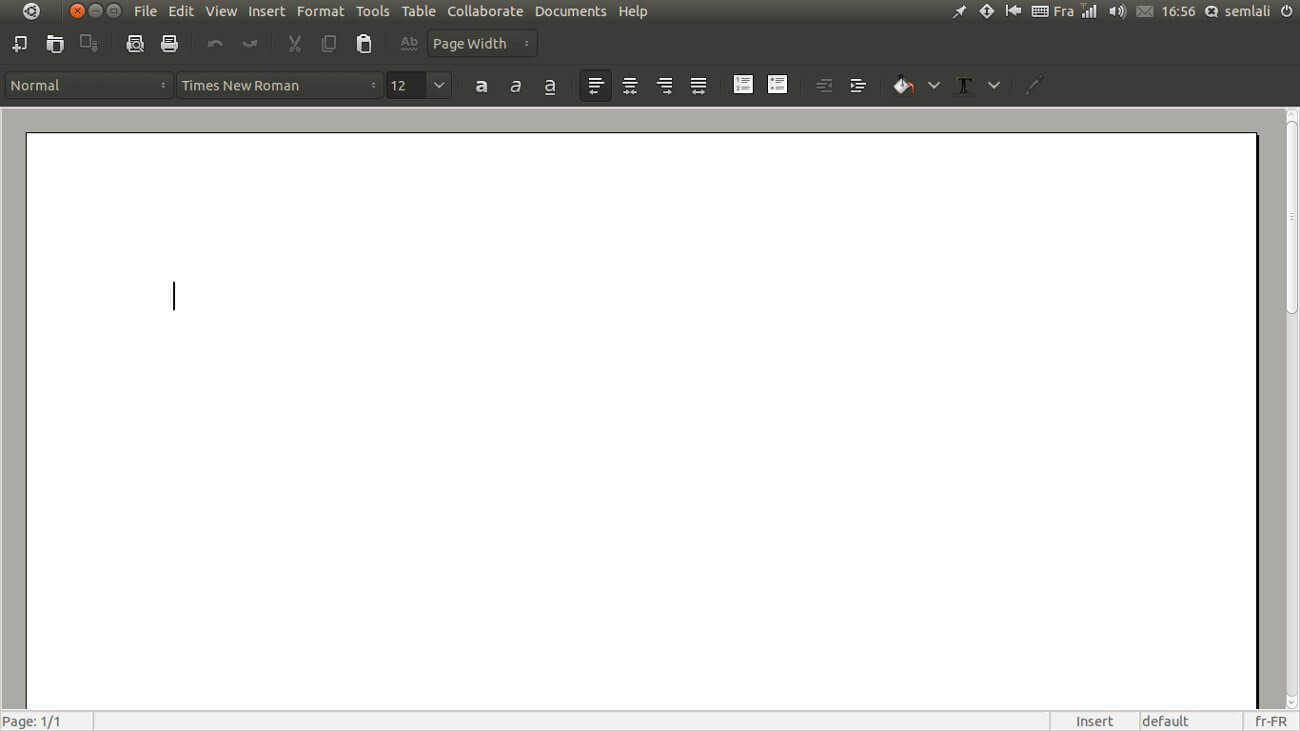
Task: Print the document
Action: (x=169, y=44)
